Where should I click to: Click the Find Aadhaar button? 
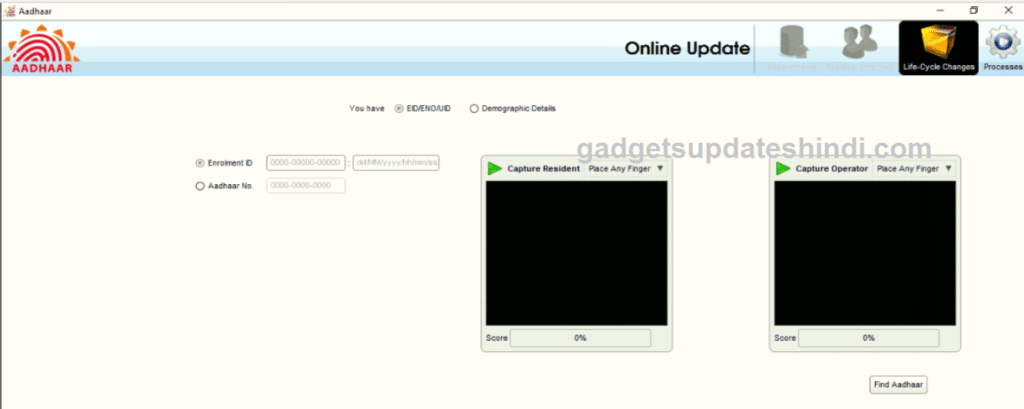coord(899,385)
